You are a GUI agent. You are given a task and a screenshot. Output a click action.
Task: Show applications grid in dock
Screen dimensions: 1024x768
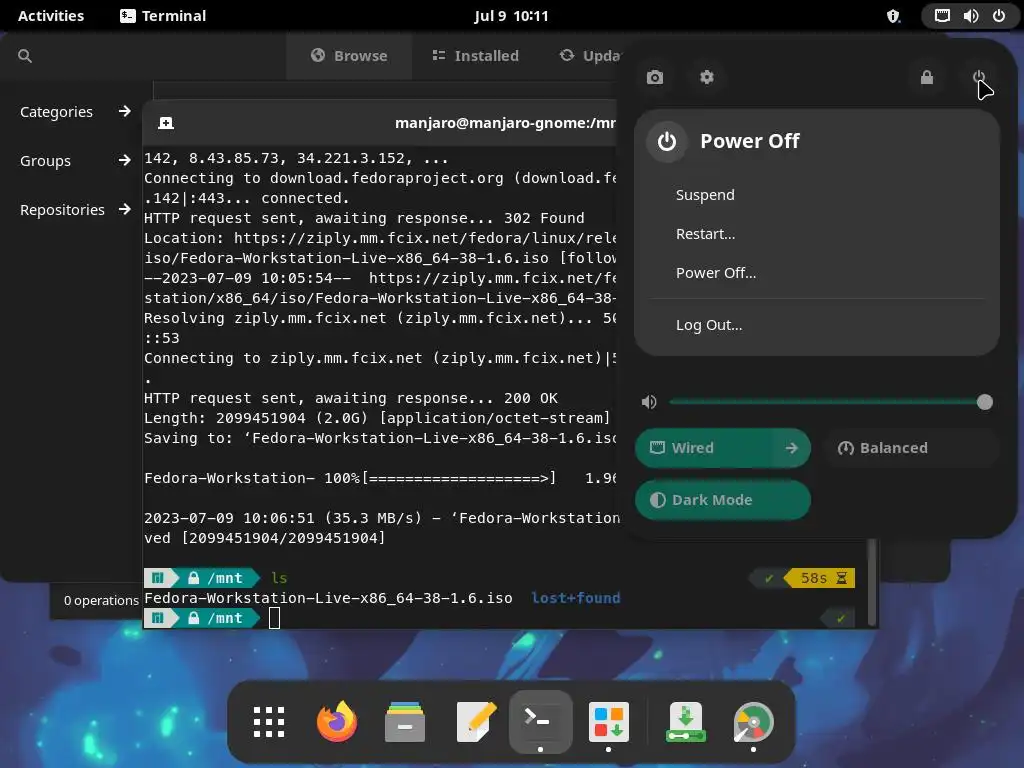[x=269, y=722]
